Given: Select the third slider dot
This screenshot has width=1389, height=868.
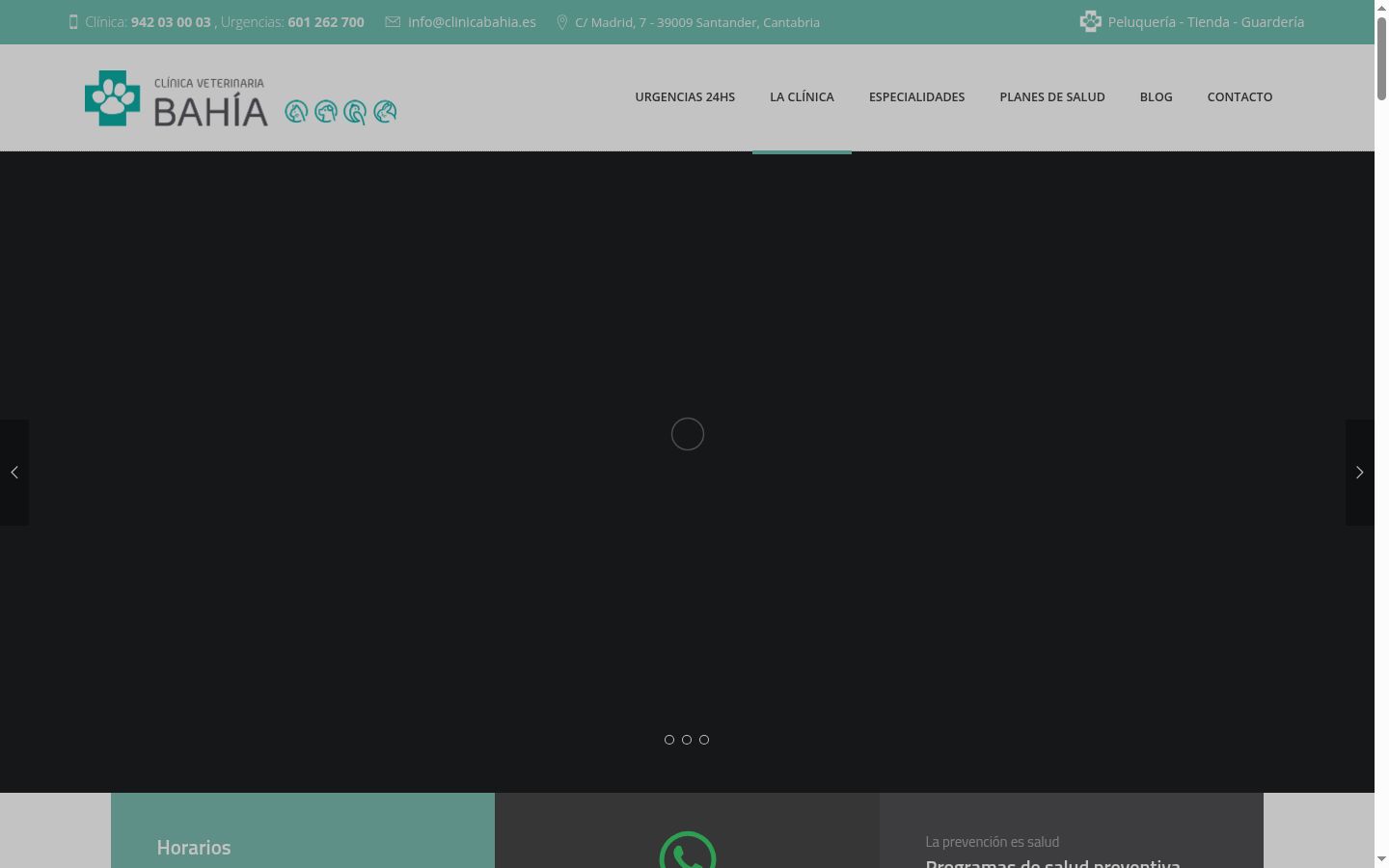Looking at the screenshot, I should click(704, 740).
